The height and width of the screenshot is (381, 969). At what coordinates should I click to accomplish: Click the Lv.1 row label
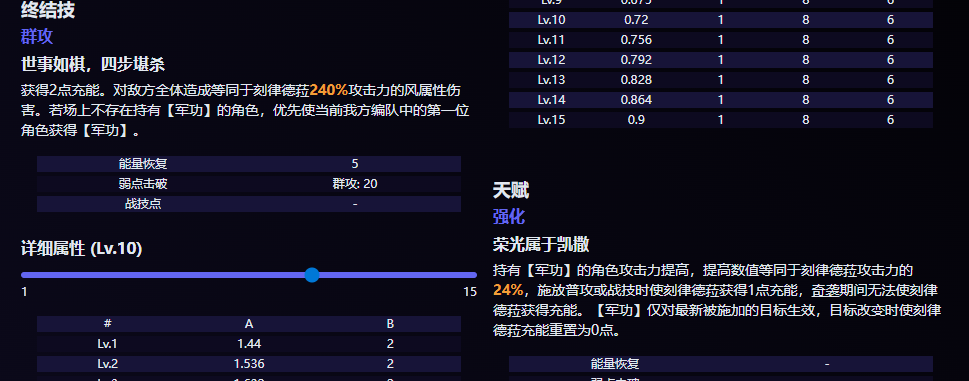[x=108, y=344]
